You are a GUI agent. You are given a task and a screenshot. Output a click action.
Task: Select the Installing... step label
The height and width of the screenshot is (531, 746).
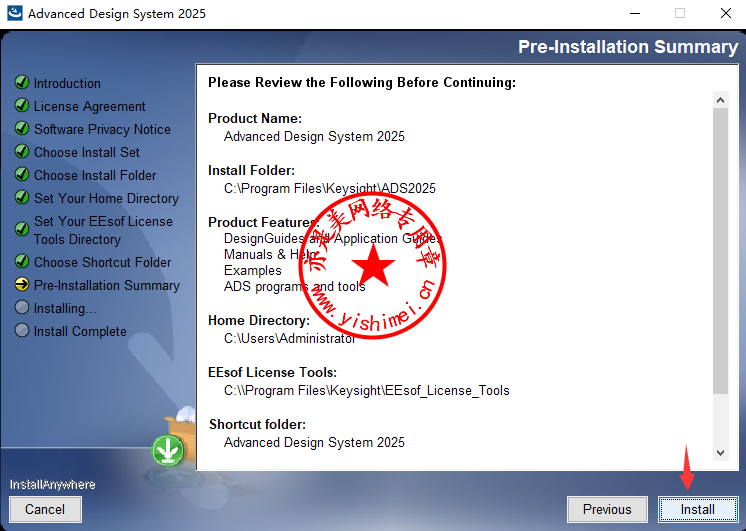coord(65,308)
